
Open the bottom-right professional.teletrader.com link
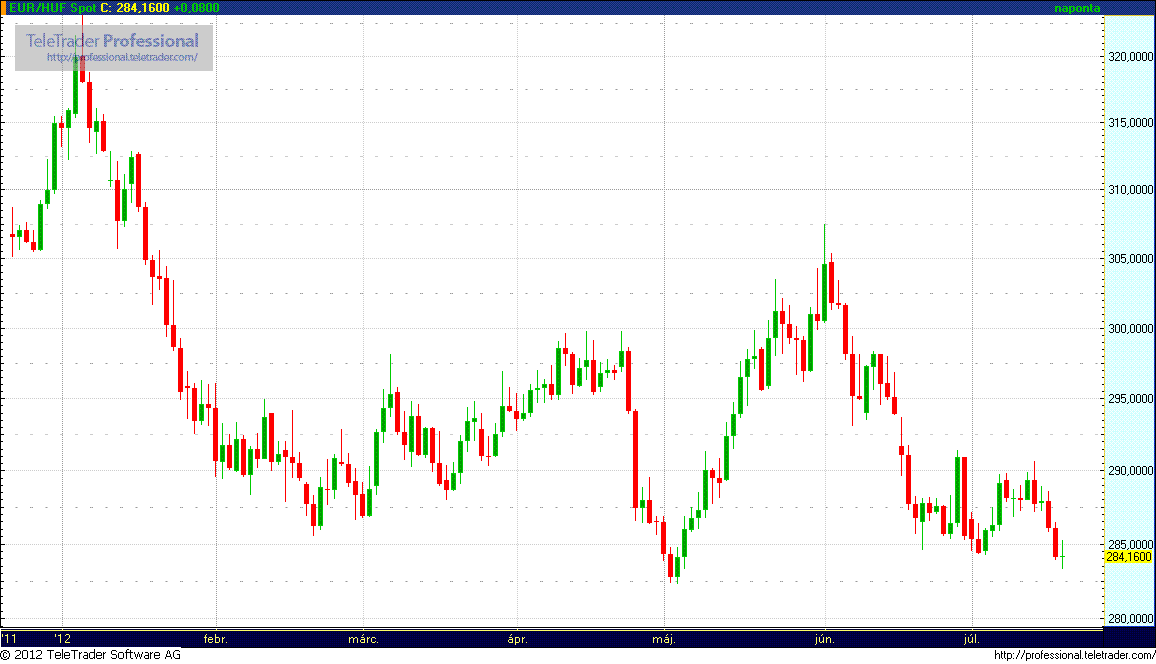click(x=1074, y=655)
